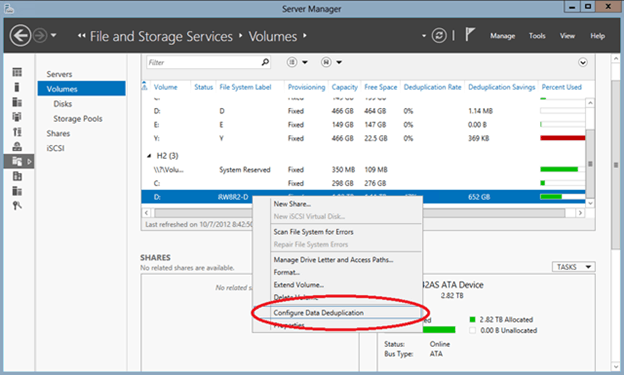Click volumes list scrollbar up arrow
The height and width of the screenshot is (375, 624).
(x=590, y=103)
